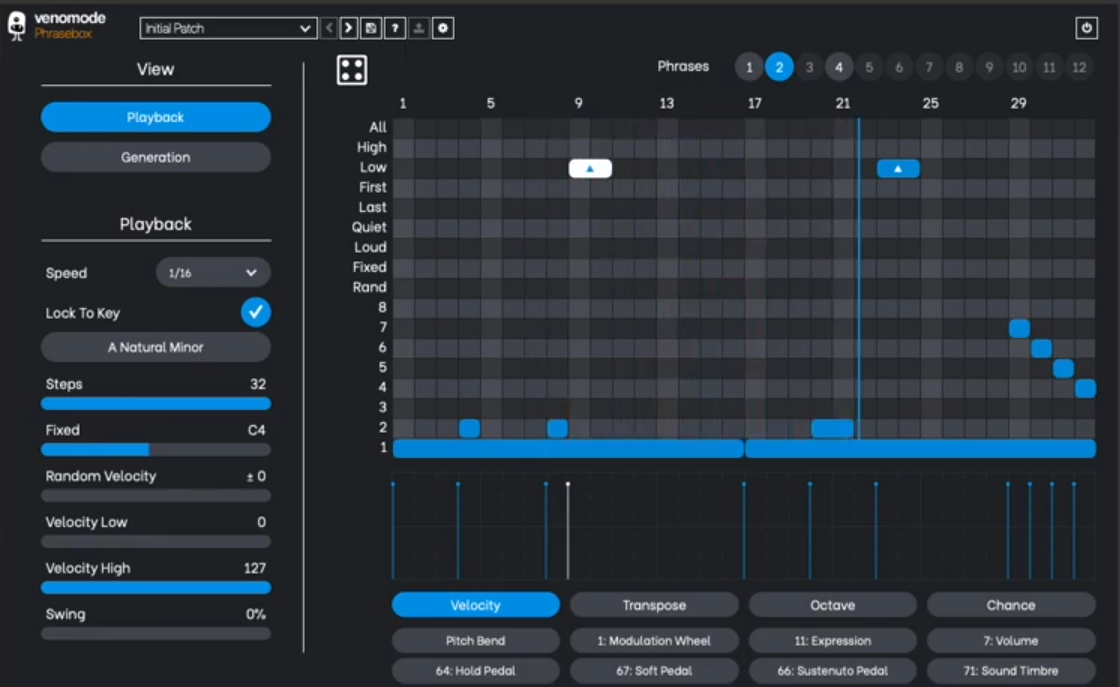The image size is (1120, 687).
Task: Click the note block in row 5
Action: click(x=1064, y=368)
